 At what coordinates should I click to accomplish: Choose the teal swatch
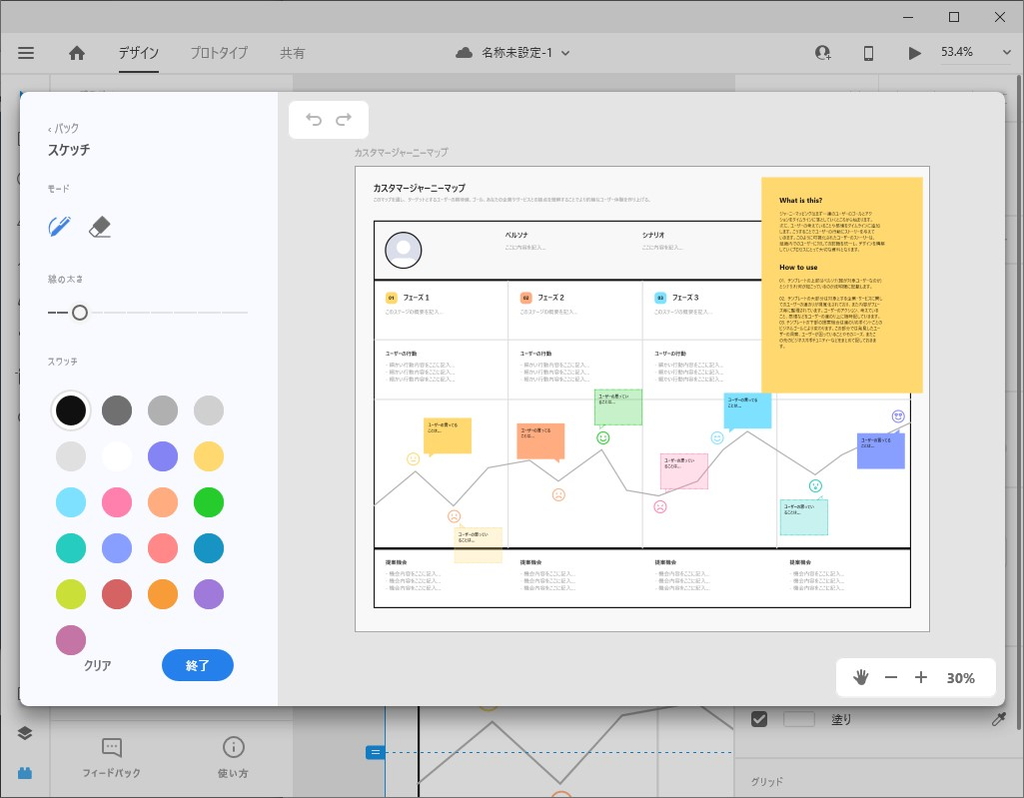(71, 549)
